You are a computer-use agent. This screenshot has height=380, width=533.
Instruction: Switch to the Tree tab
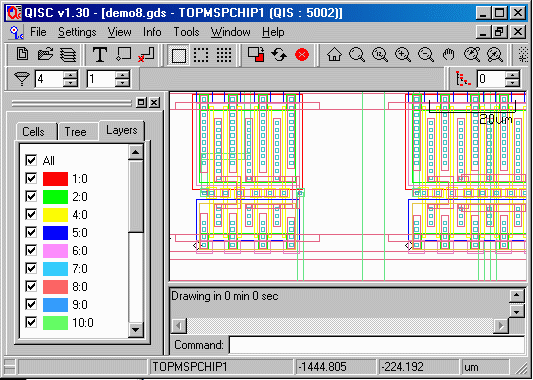(x=75, y=132)
